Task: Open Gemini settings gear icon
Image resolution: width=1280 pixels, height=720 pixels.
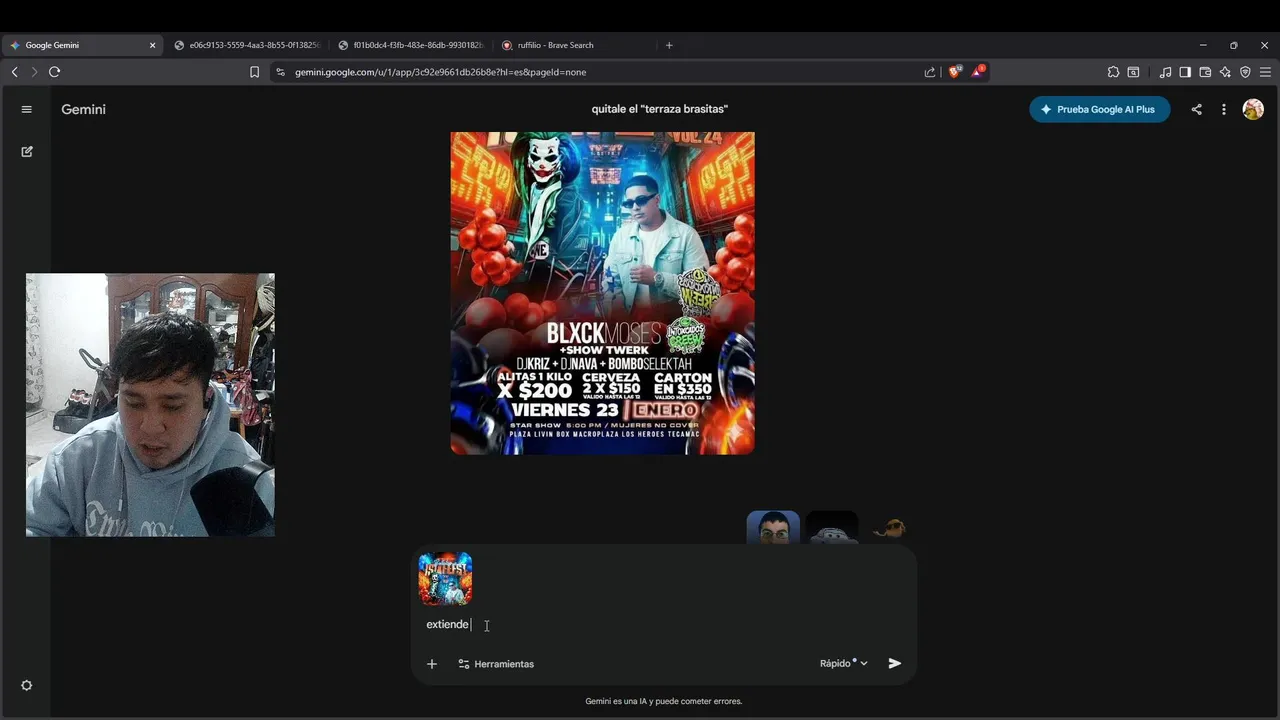Action: tap(27, 686)
